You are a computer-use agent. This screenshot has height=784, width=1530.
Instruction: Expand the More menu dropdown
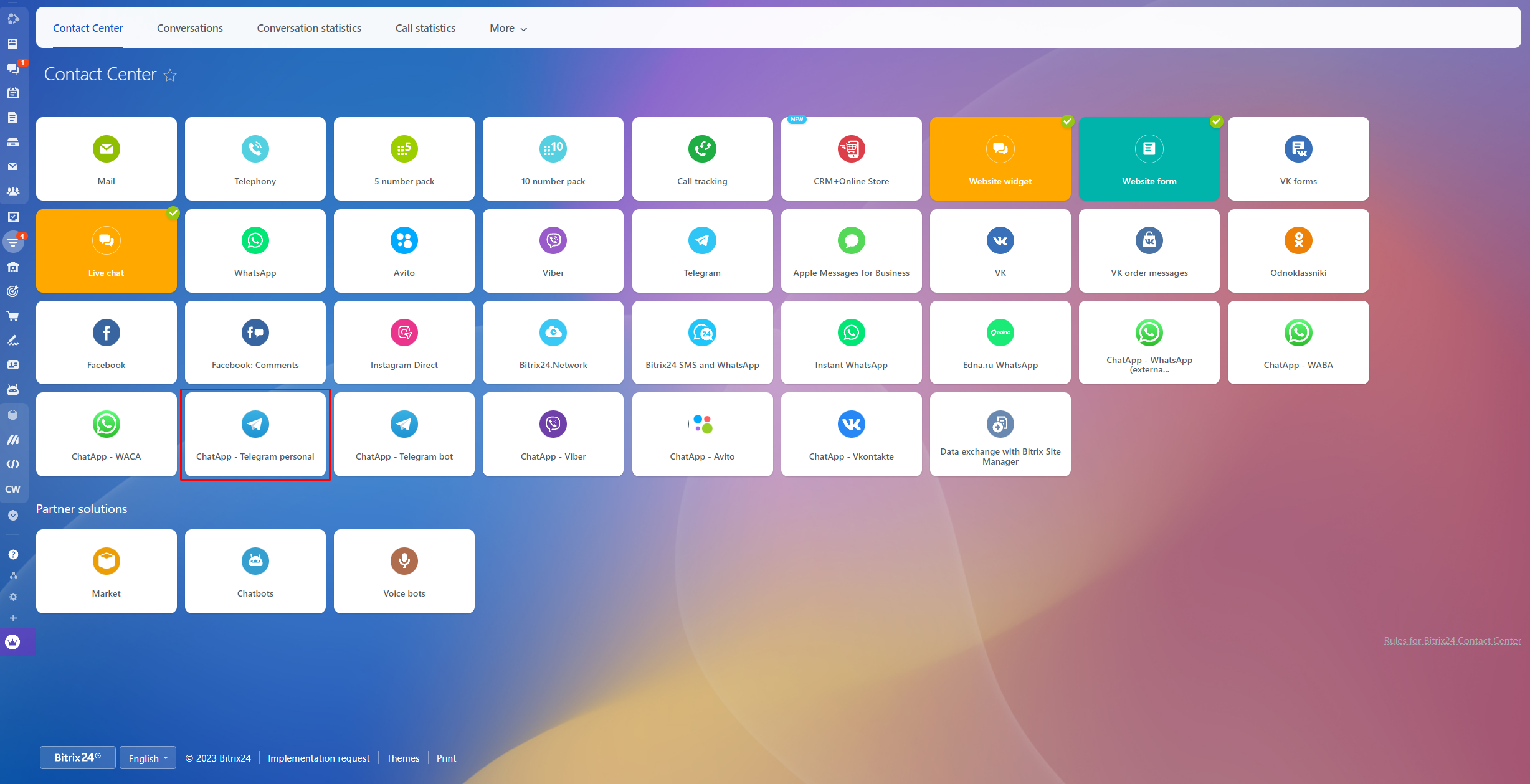[x=508, y=28]
